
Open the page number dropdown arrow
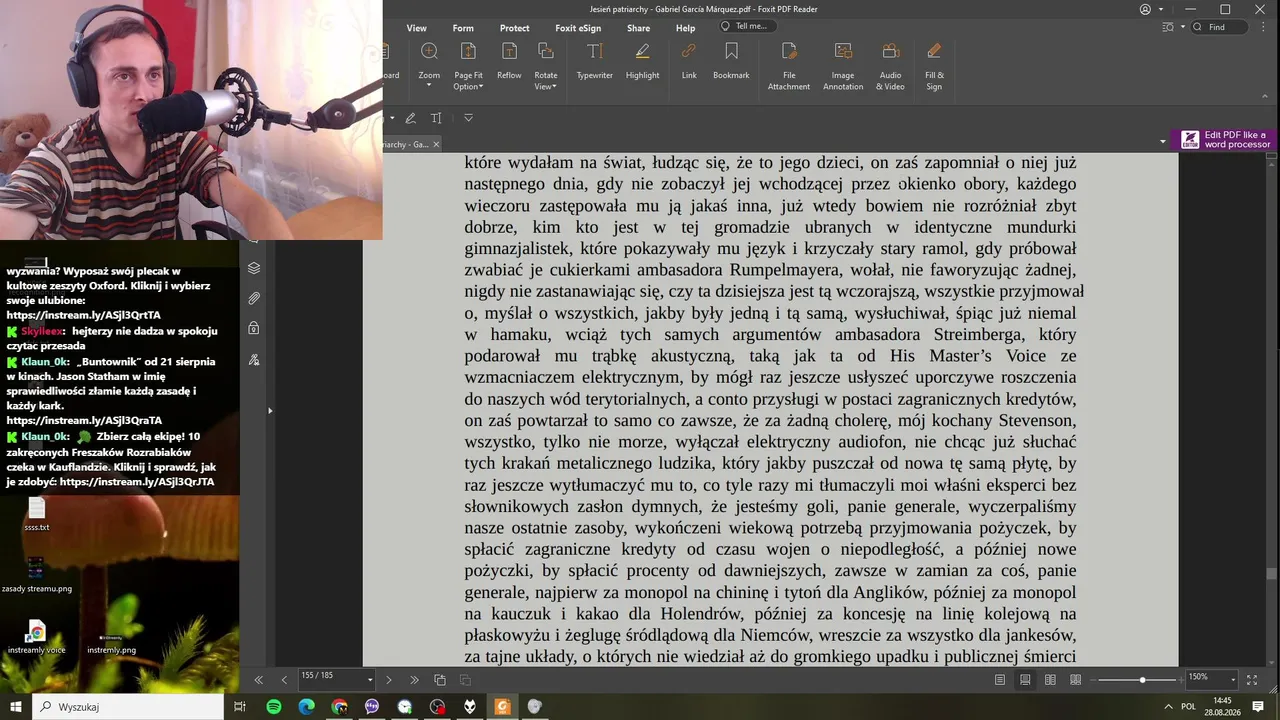click(x=370, y=680)
